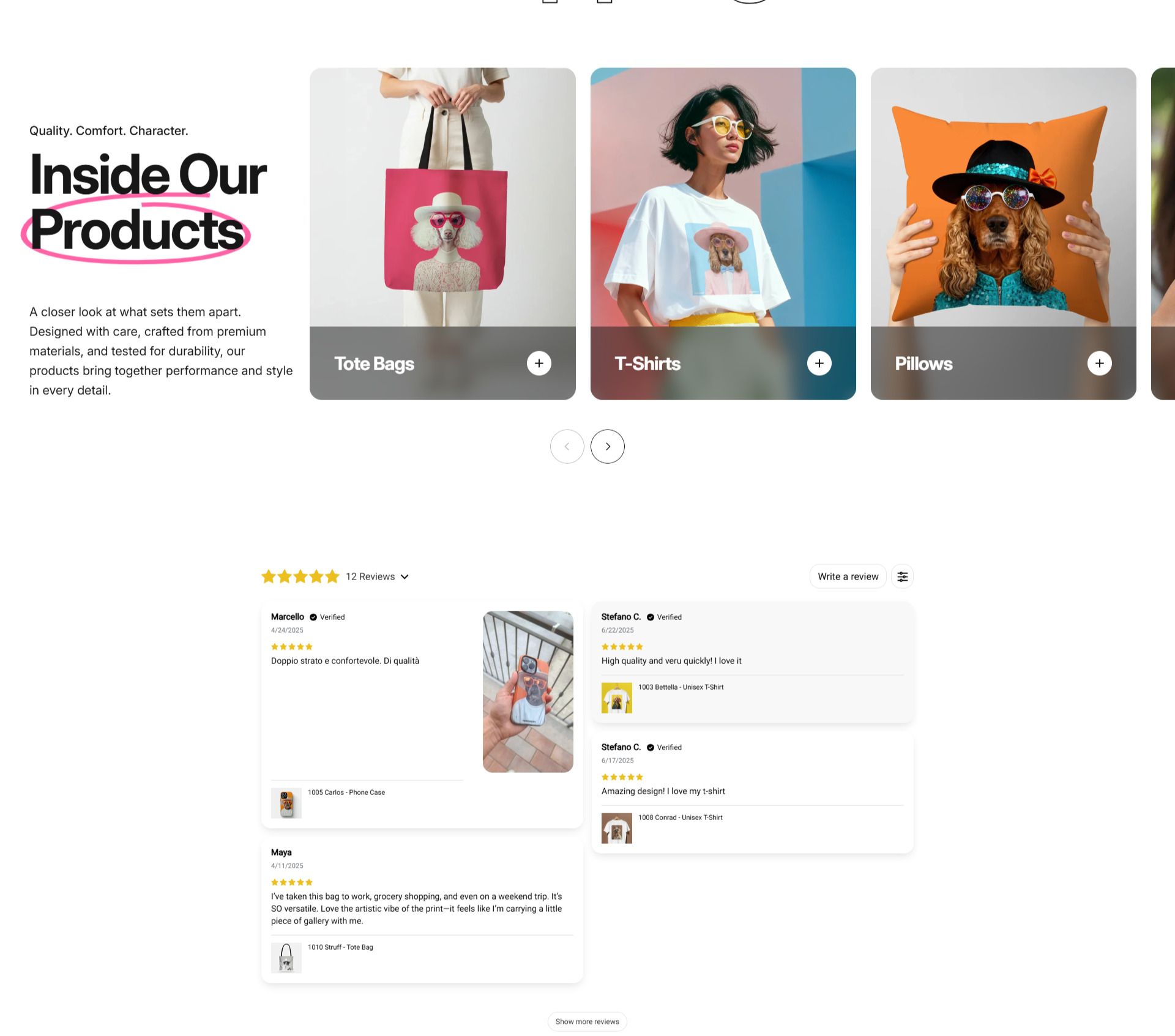Select the T-Shirts card label
1175x1036 pixels.
click(647, 363)
